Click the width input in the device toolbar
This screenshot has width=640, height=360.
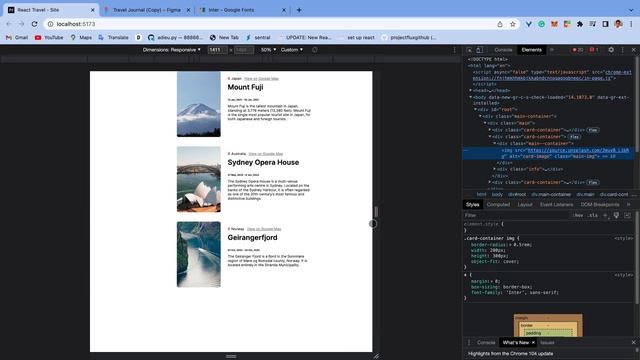click(x=217, y=50)
